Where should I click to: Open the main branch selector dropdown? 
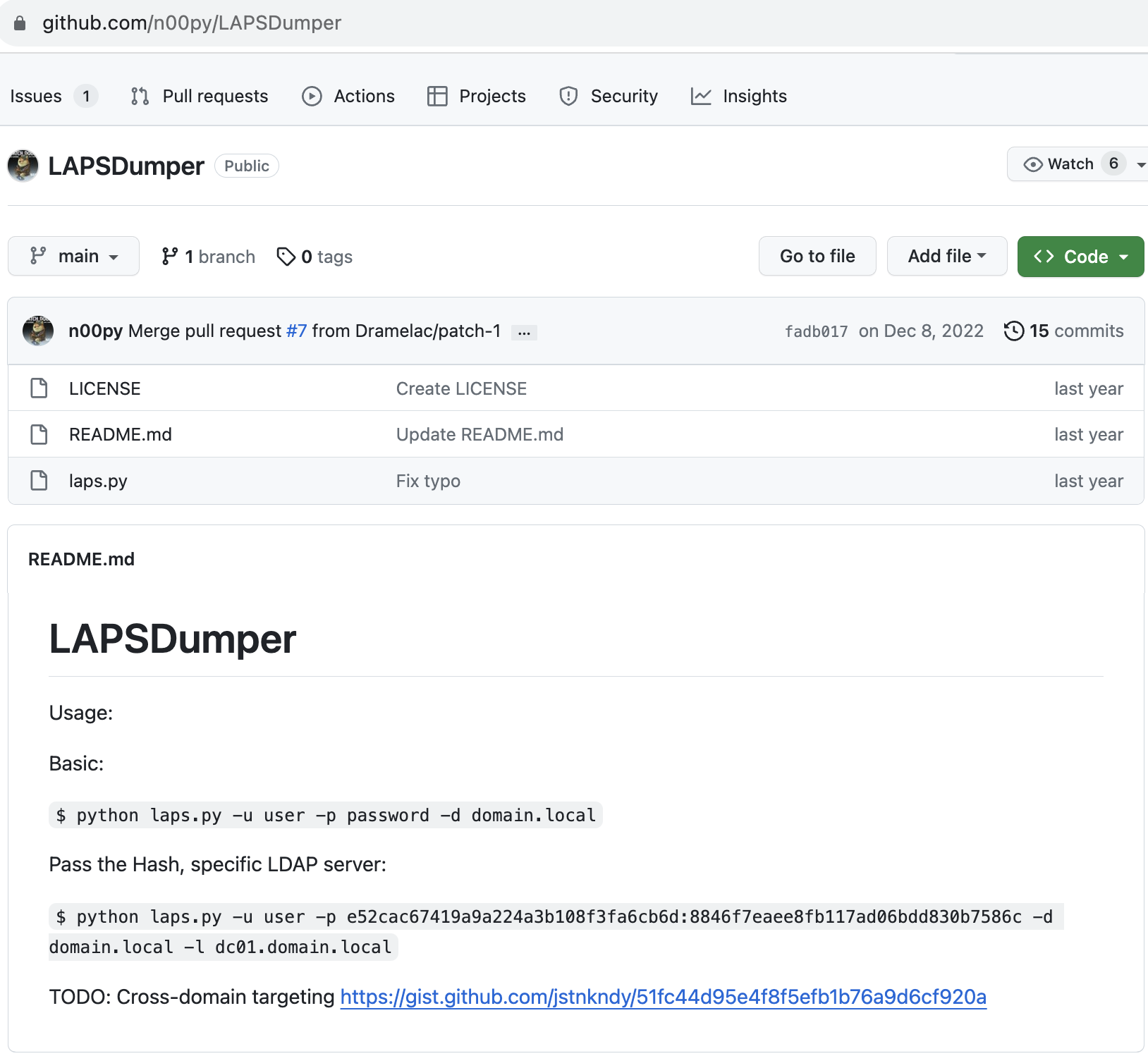point(73,256)
